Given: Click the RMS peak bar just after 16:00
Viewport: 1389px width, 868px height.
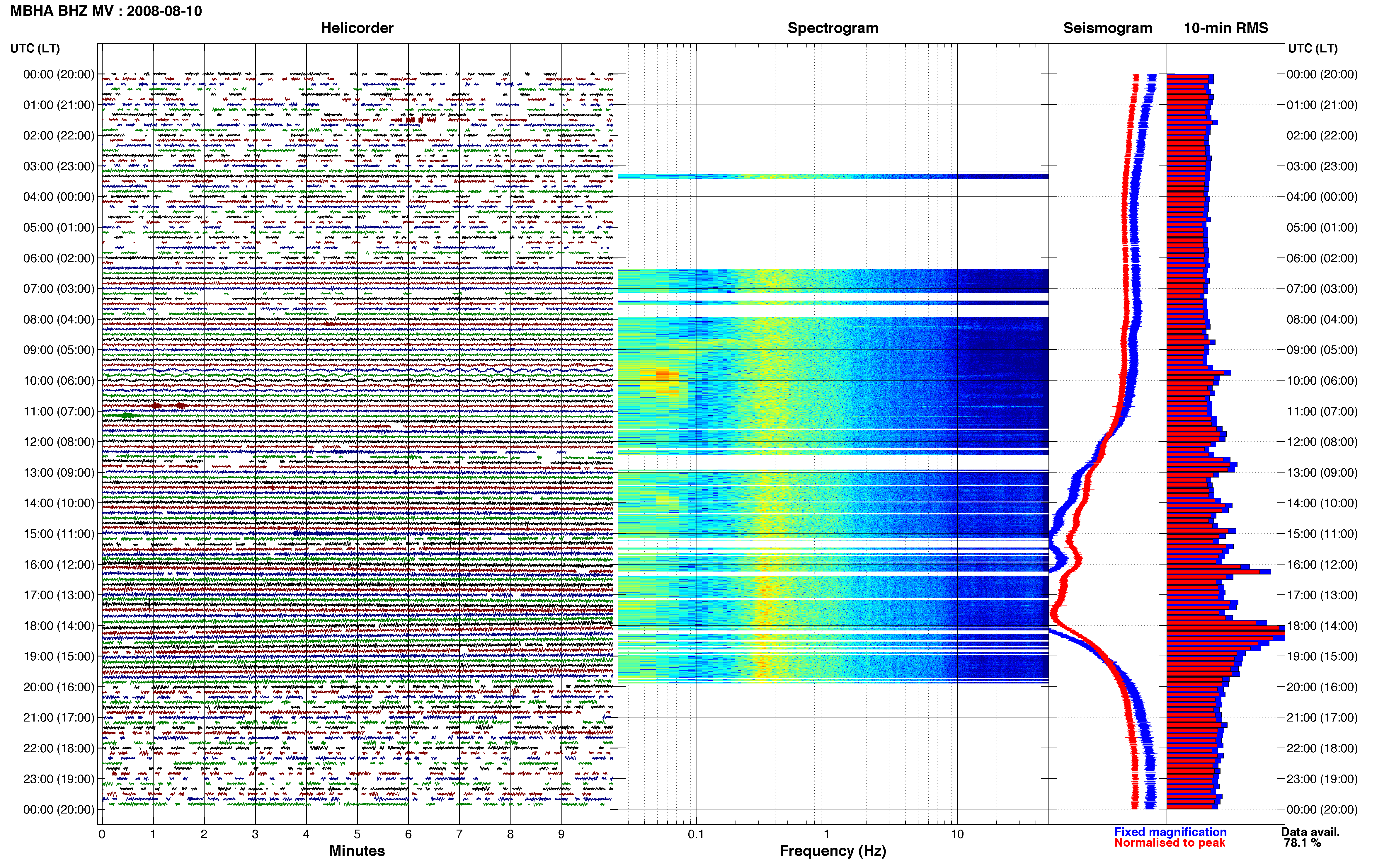Looking at the screenshot, I should [1218, 572].
